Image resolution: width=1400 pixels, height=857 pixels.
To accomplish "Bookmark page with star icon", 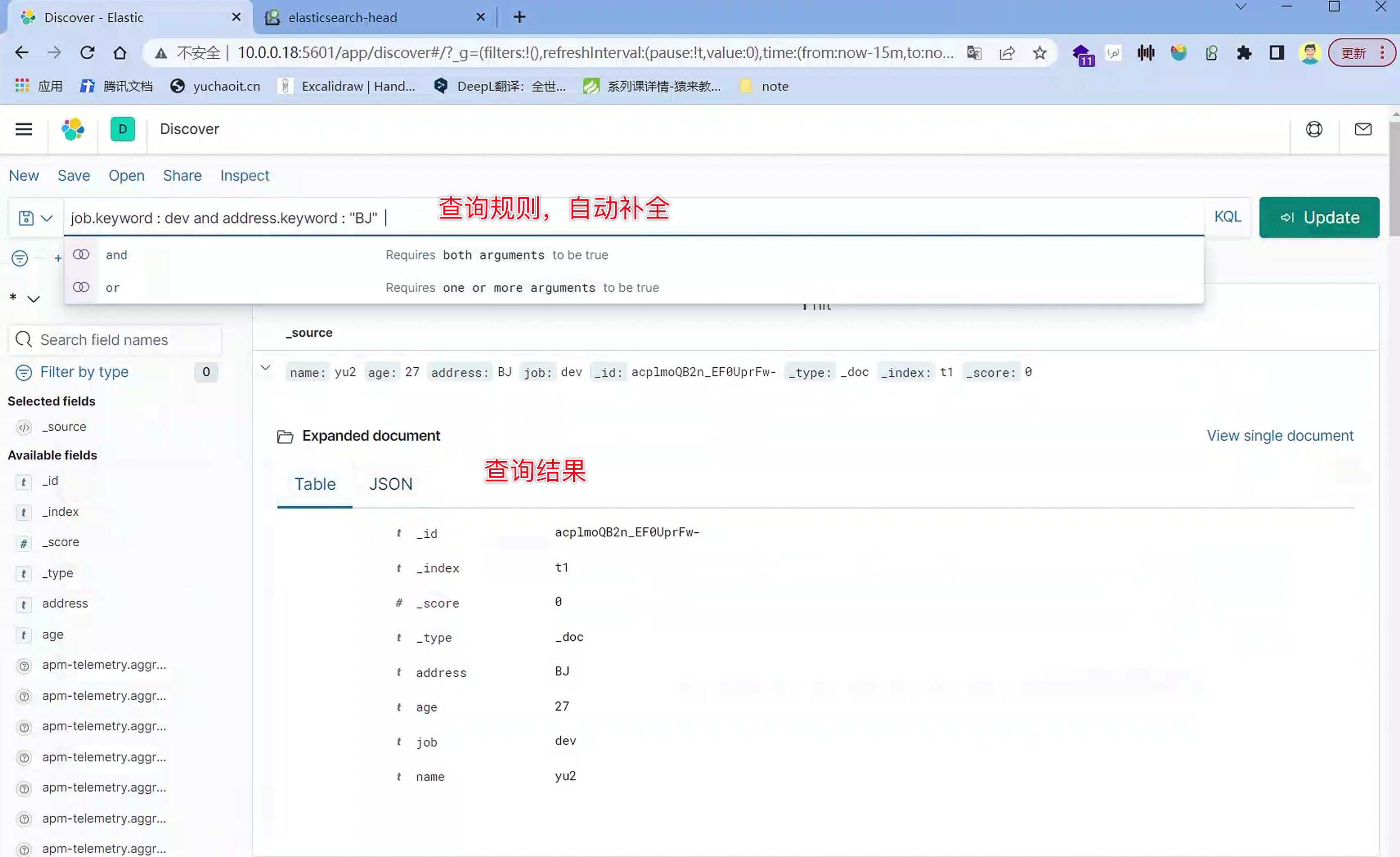I will coord(1039,53).
